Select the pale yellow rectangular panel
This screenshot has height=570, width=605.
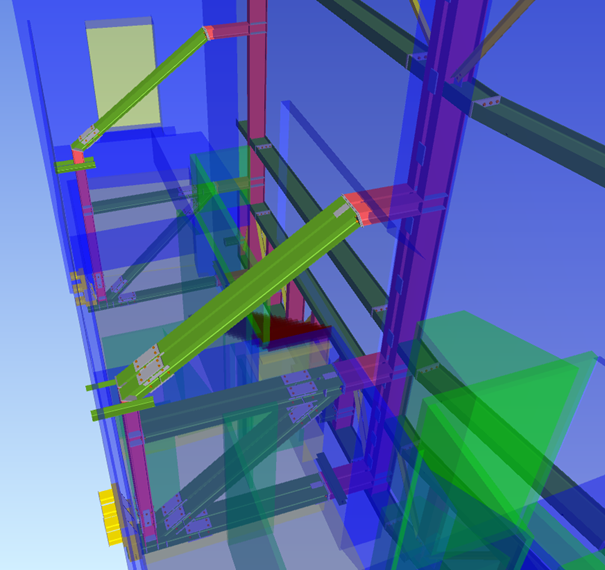tap(121, 75)
